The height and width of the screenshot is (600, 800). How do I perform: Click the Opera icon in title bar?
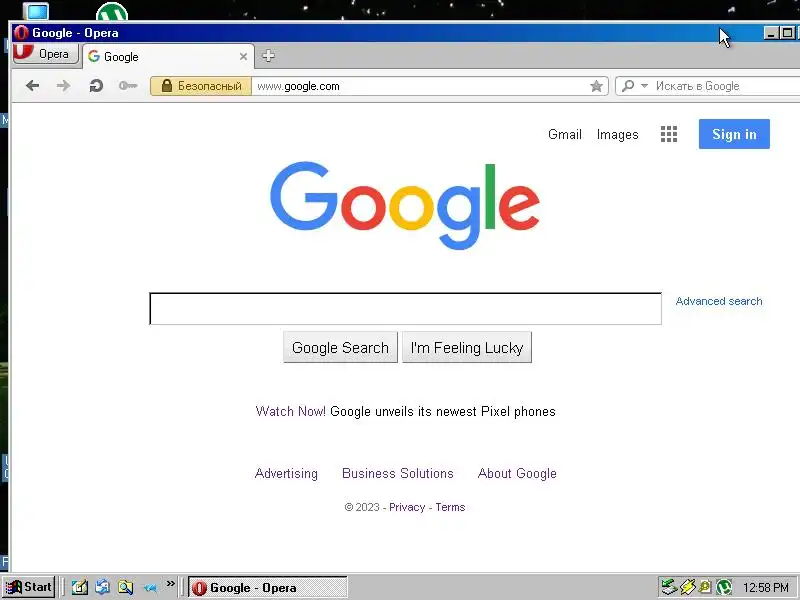(21, 33)
